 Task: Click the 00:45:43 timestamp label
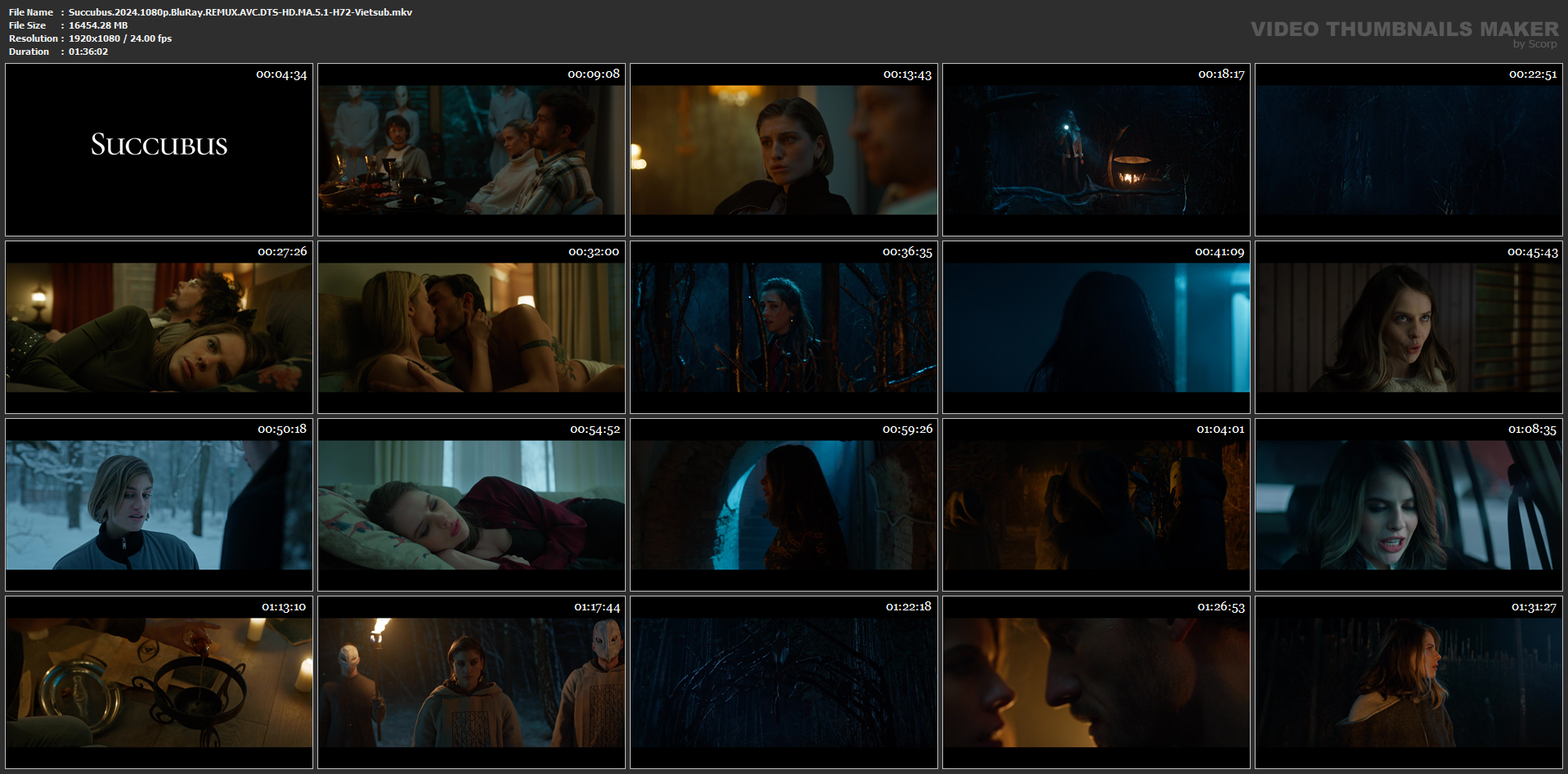pos(1533,252)
